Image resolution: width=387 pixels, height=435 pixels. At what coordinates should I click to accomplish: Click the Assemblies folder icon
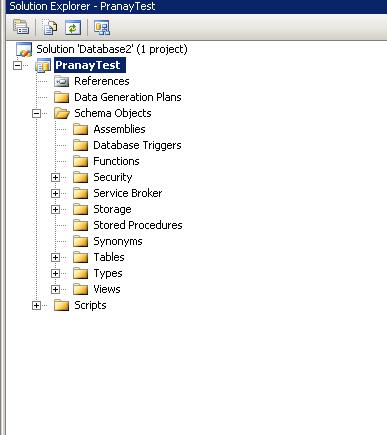click(x=81, y=129)
